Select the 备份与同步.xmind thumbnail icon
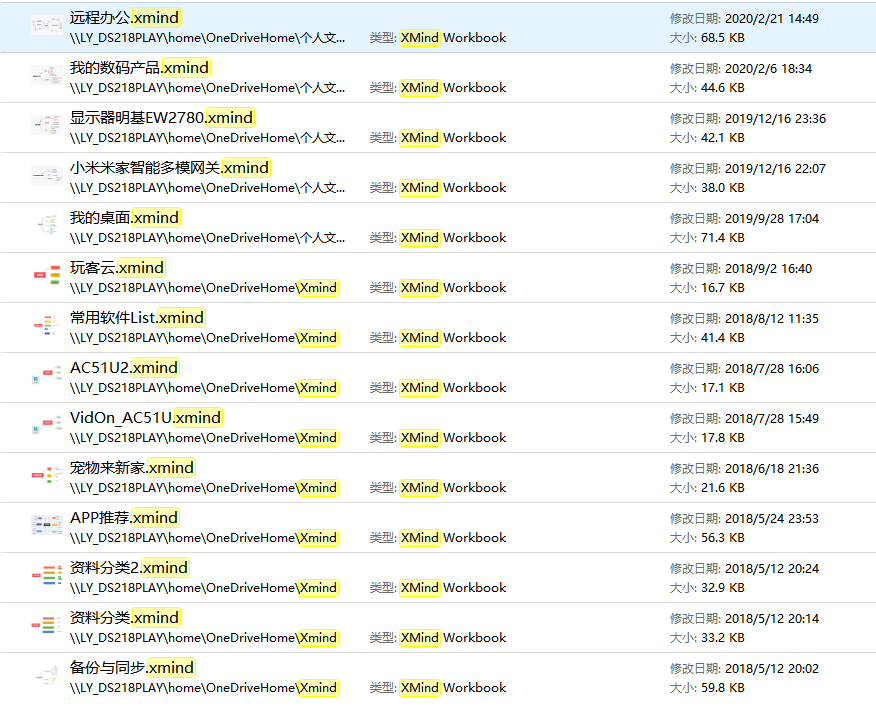 click(x=47, y=675)
